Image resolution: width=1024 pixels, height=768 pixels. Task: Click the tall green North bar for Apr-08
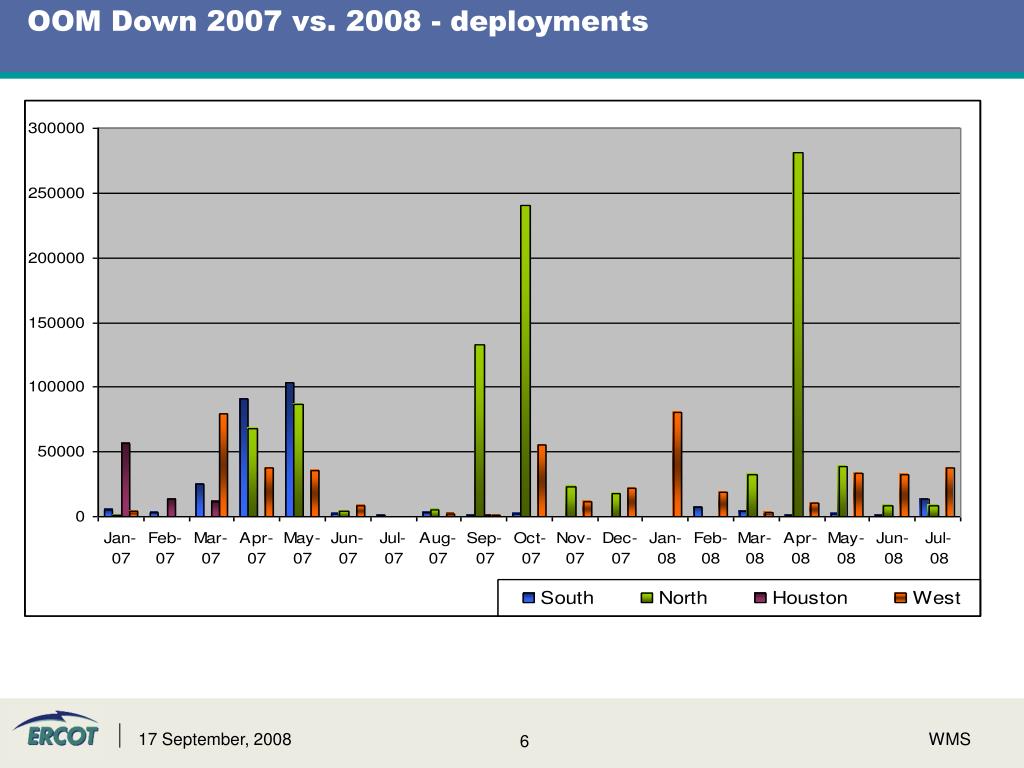click(x=798, y=334)
